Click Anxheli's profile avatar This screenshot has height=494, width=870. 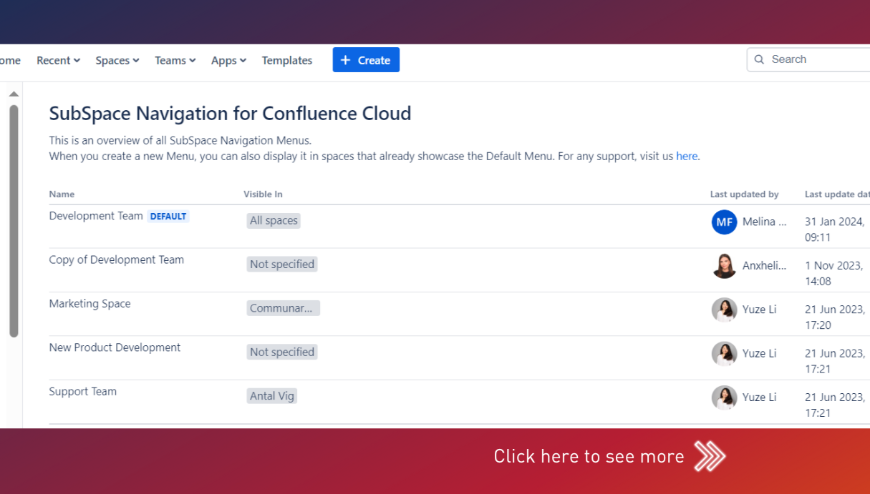(x=724, y=266)
